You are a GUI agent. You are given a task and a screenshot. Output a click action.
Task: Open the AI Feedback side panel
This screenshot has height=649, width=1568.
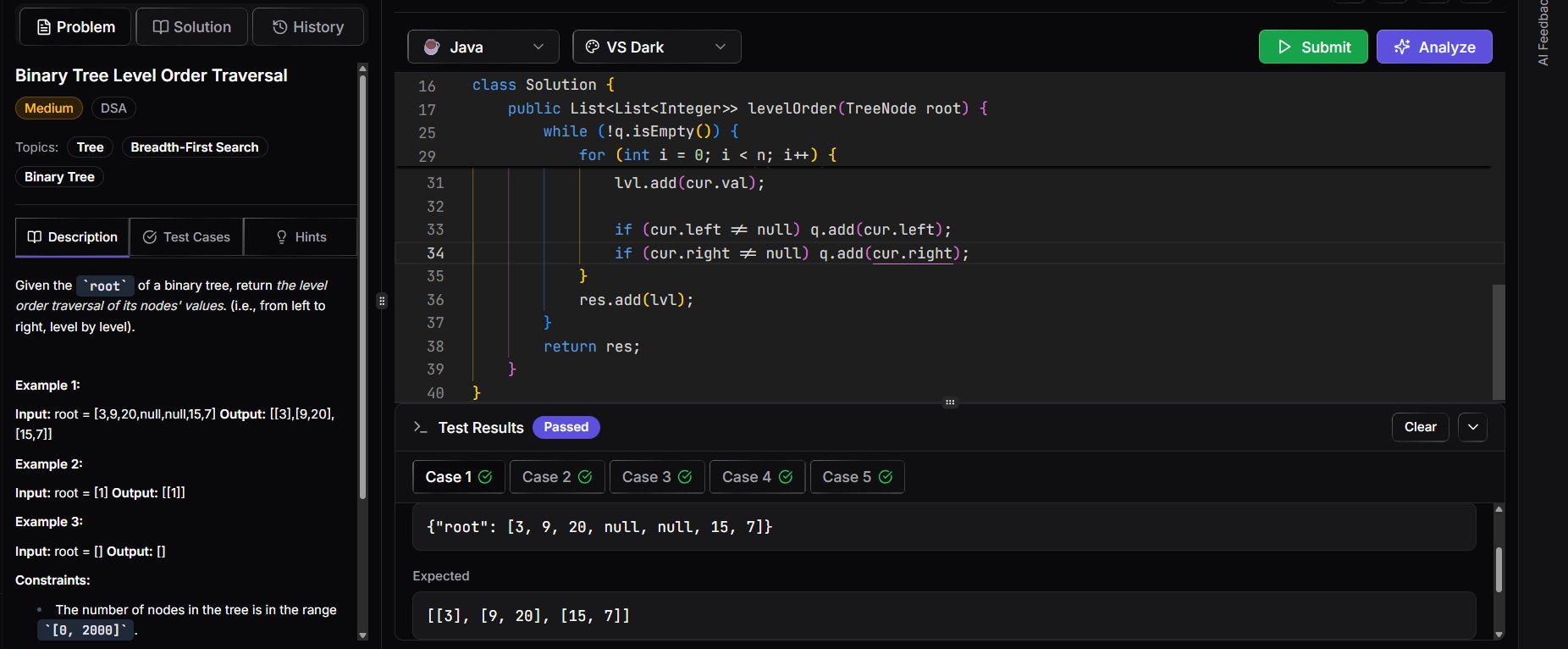1543,34
